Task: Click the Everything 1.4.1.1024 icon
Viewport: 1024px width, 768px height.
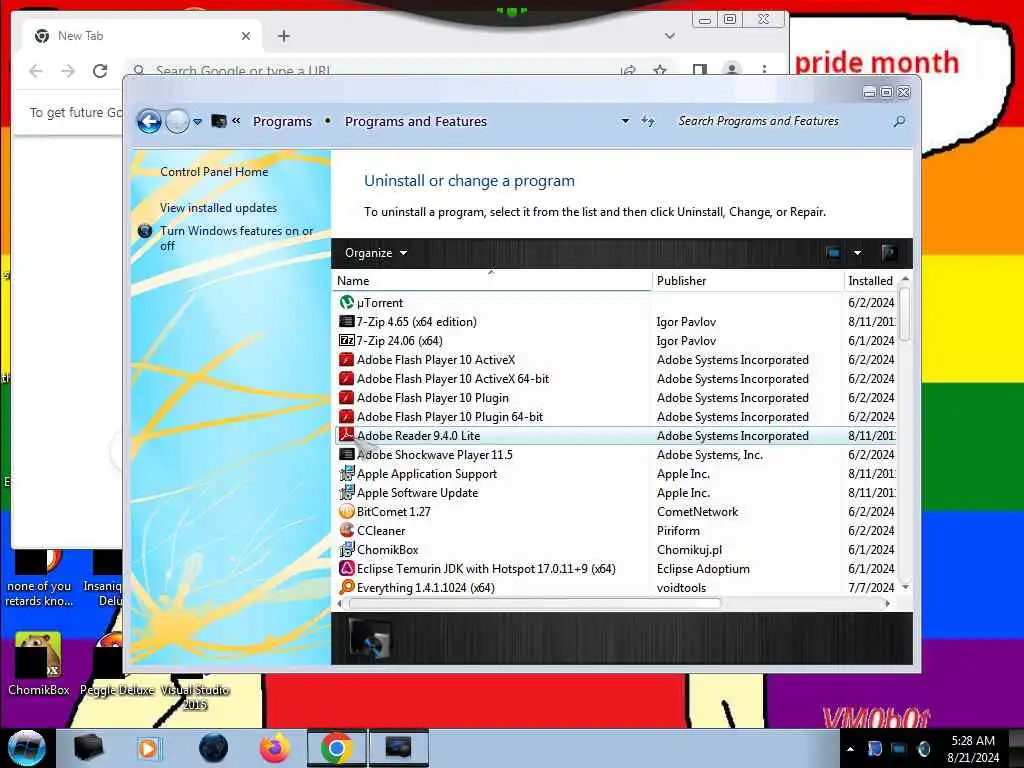Action: (x=346, y=587)
